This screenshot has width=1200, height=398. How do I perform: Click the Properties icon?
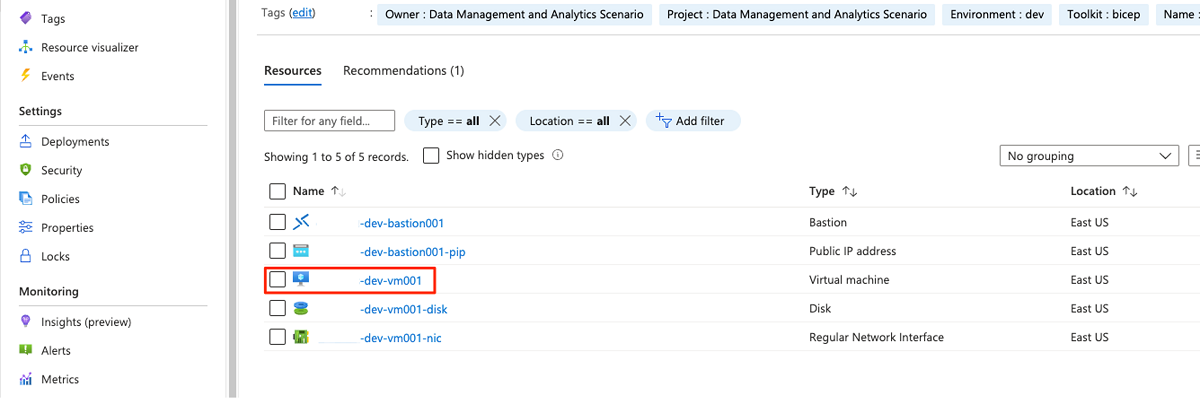26,228
